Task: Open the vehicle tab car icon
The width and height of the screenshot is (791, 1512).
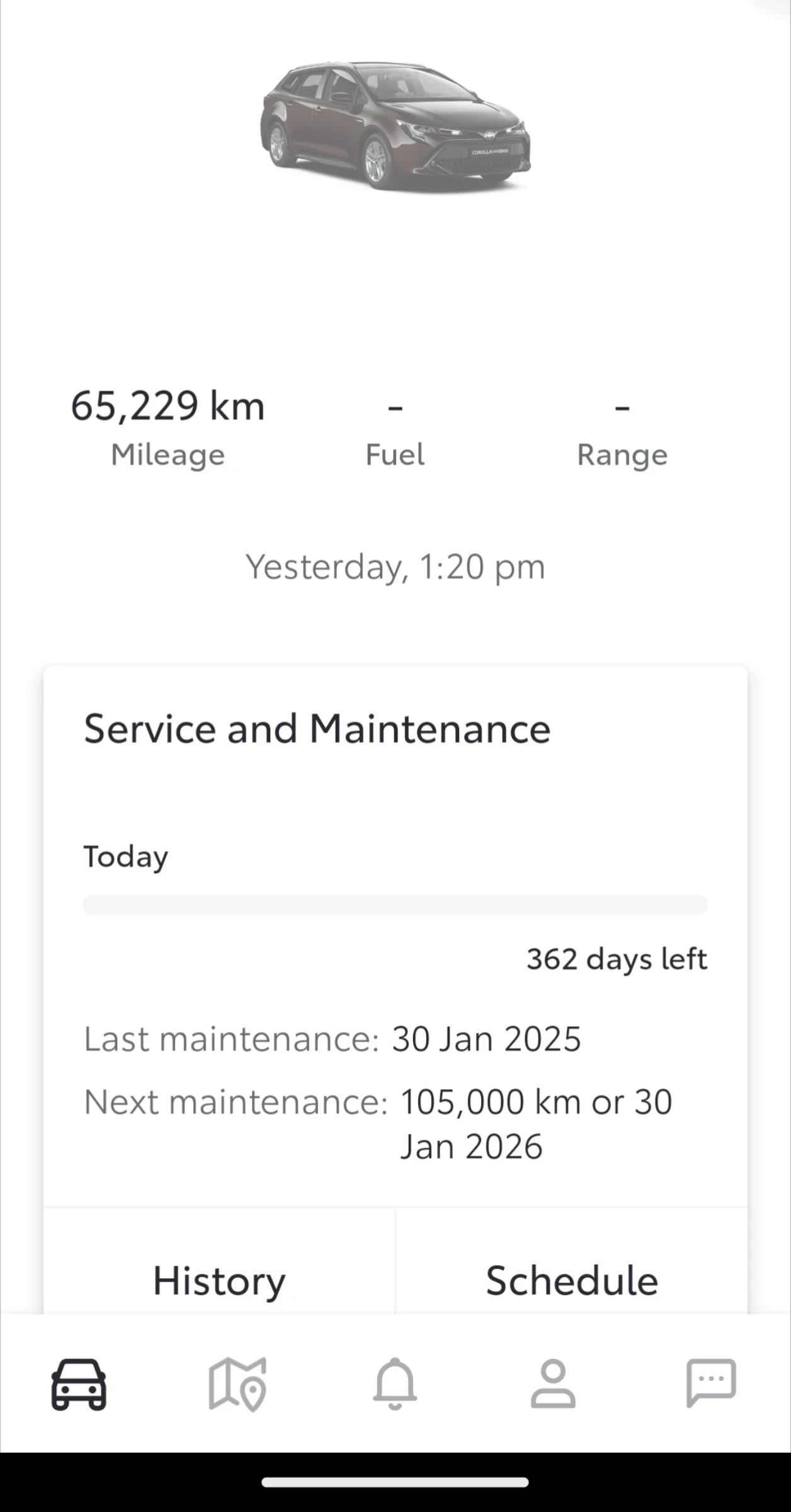Action: (79, 1384)
